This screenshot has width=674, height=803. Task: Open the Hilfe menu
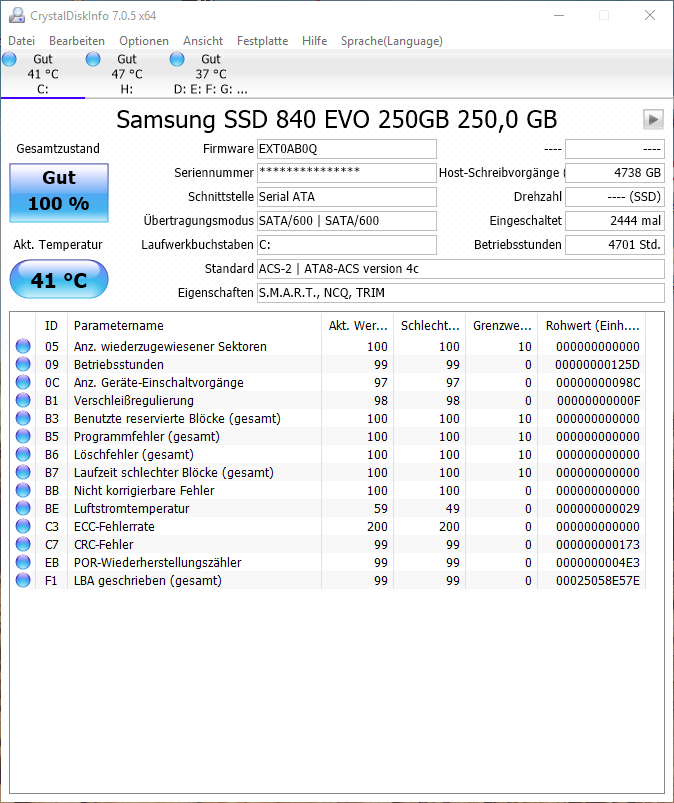314,41
